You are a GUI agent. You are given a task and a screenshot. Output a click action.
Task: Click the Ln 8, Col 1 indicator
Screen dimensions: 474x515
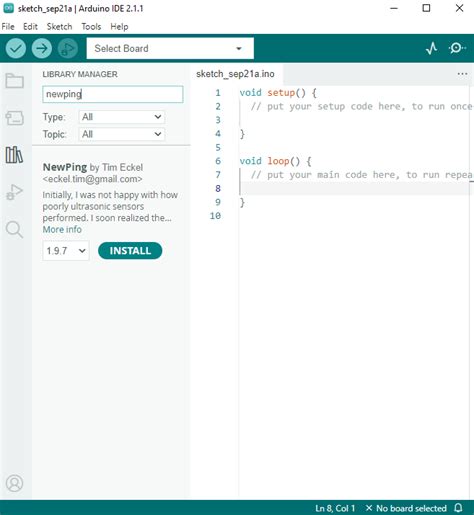(335, 508)
